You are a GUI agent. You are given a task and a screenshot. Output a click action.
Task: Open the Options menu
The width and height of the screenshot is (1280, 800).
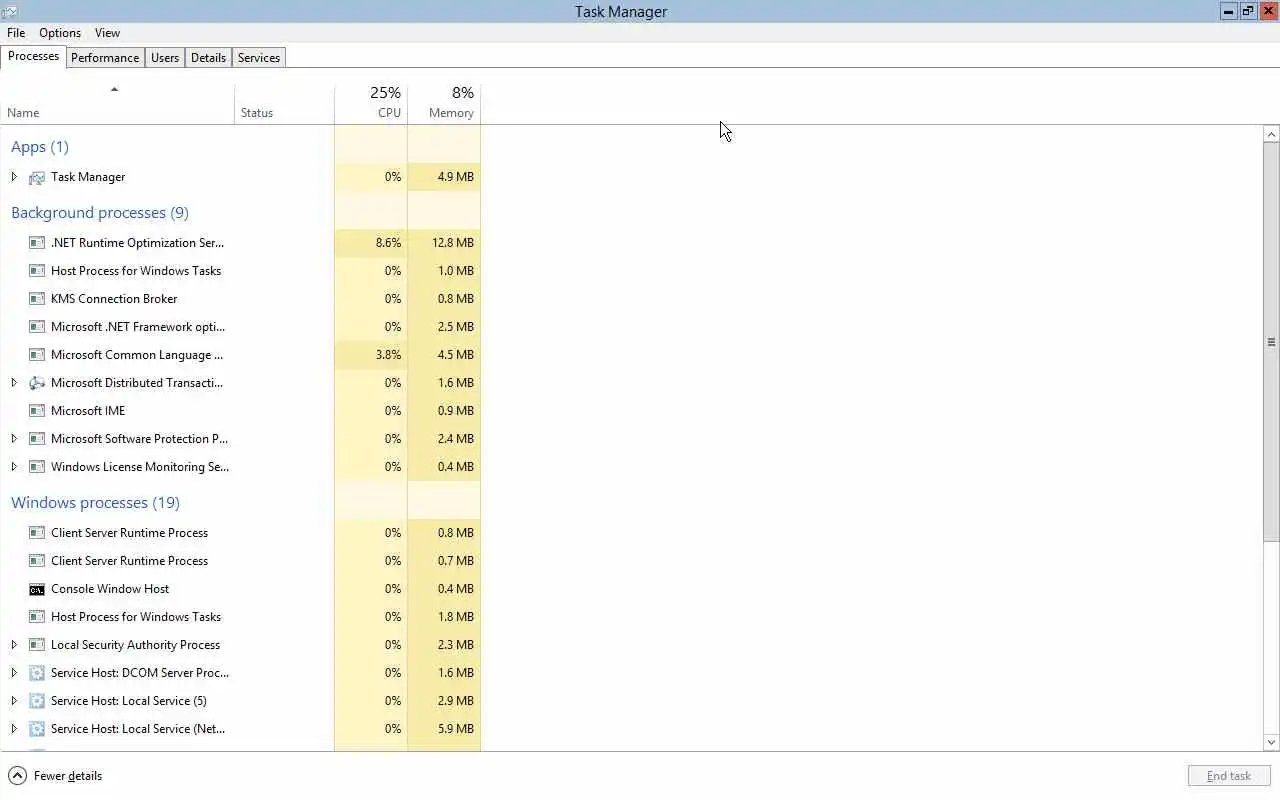(x=60, y=33)
